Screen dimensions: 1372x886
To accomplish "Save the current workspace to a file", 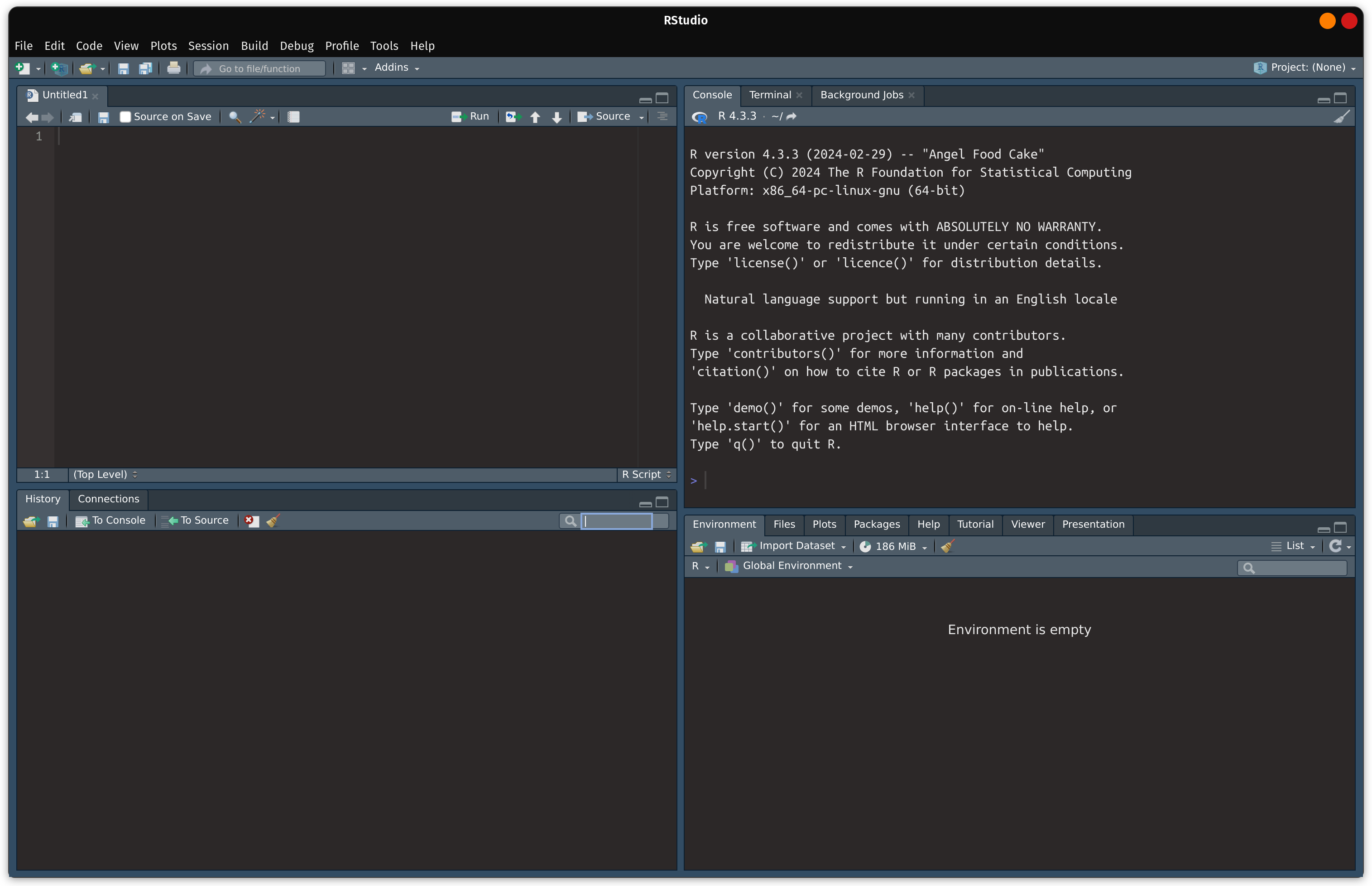I will click(x=720, y=547).
